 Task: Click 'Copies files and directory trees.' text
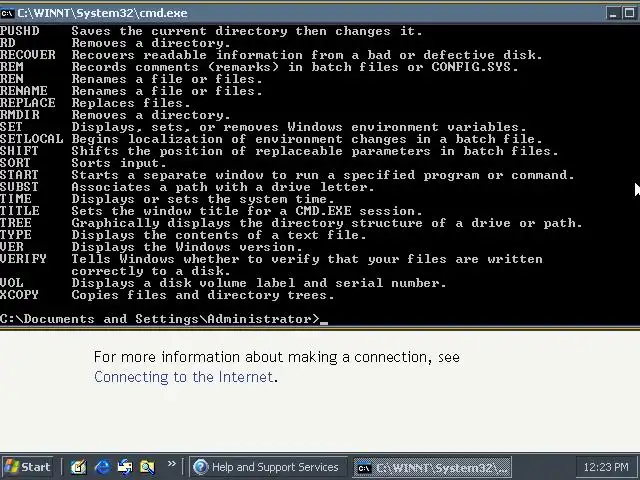coord(203,295)
